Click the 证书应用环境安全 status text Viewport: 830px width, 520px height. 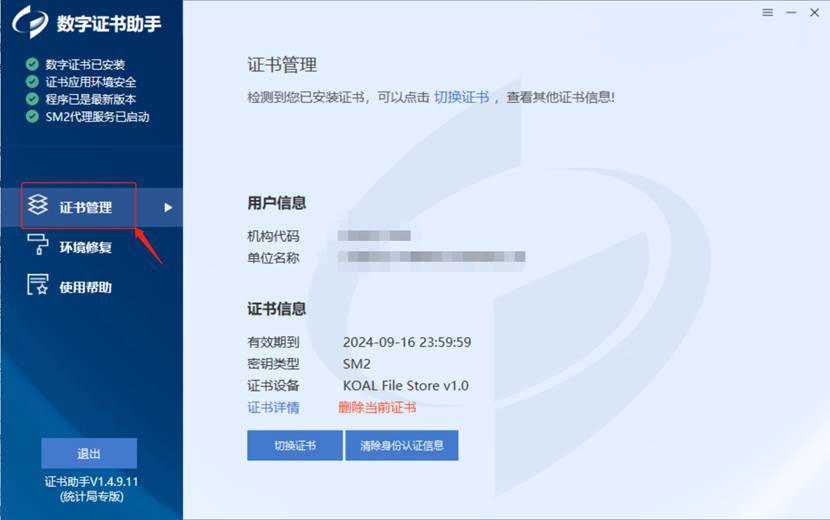tap(91, 82)
